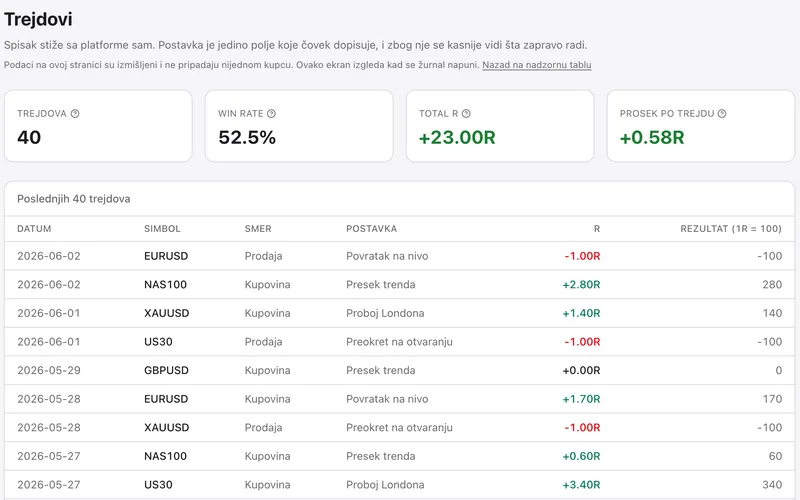
Task: Click the SMER column header
Action: click(x=258, y=229)
